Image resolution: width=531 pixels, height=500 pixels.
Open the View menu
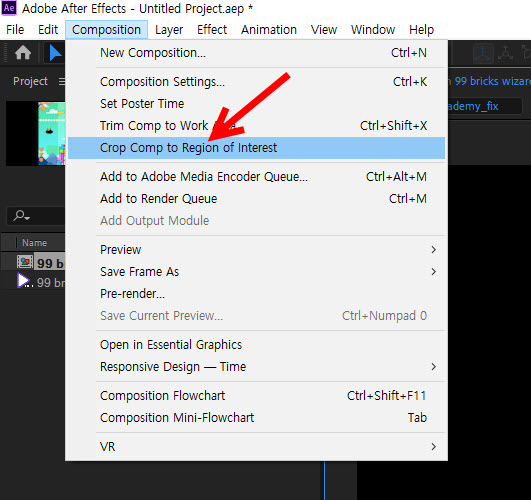(x=324, y=30)
